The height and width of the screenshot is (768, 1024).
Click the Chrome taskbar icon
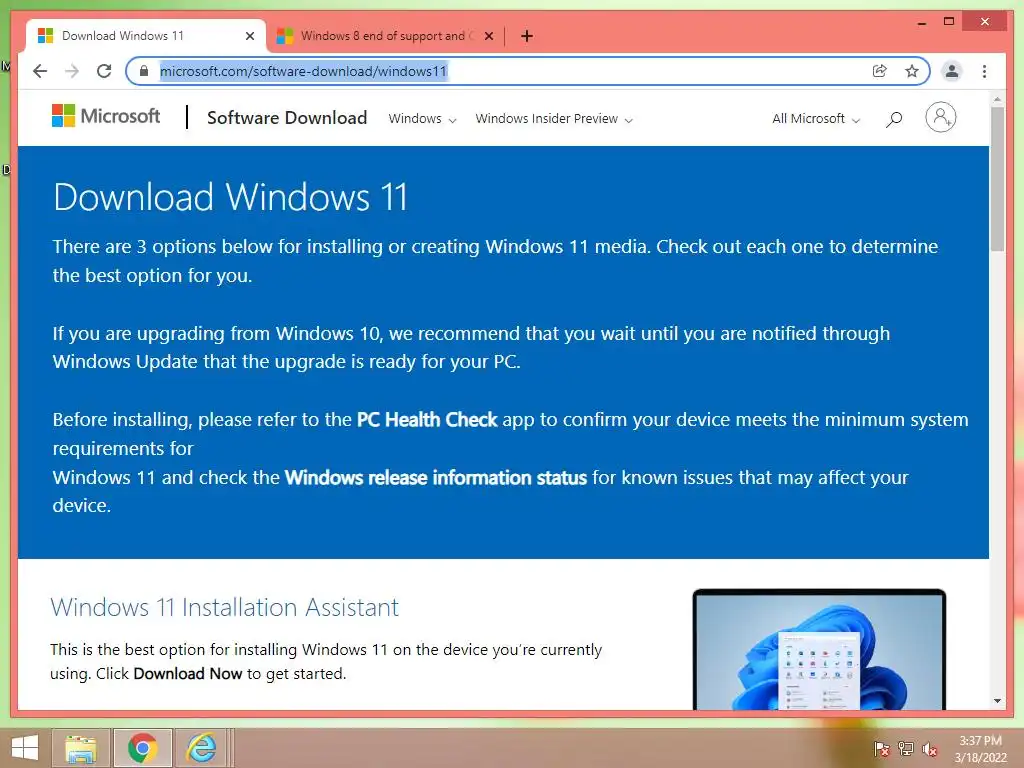point(142,748)
